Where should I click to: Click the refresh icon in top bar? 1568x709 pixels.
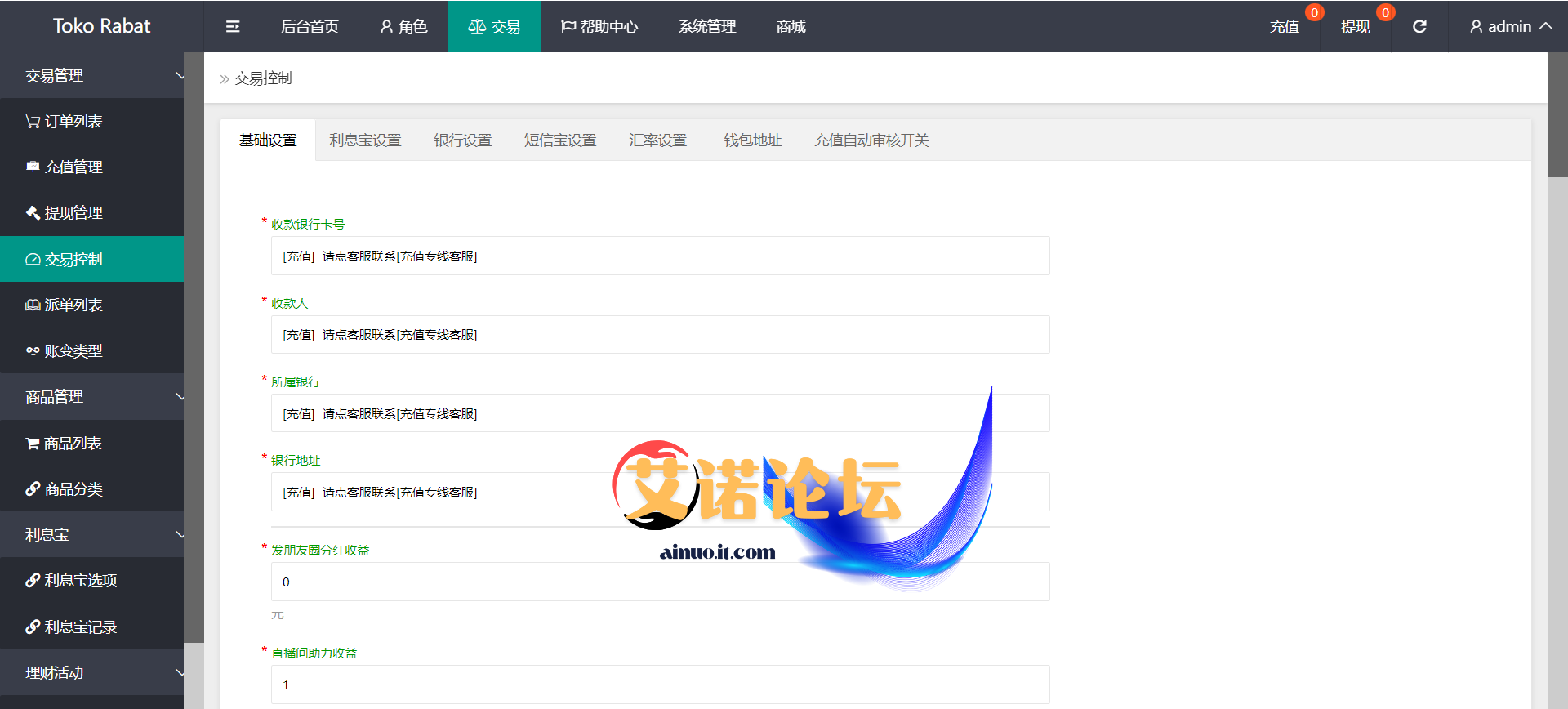click(x=1419, y=27)
